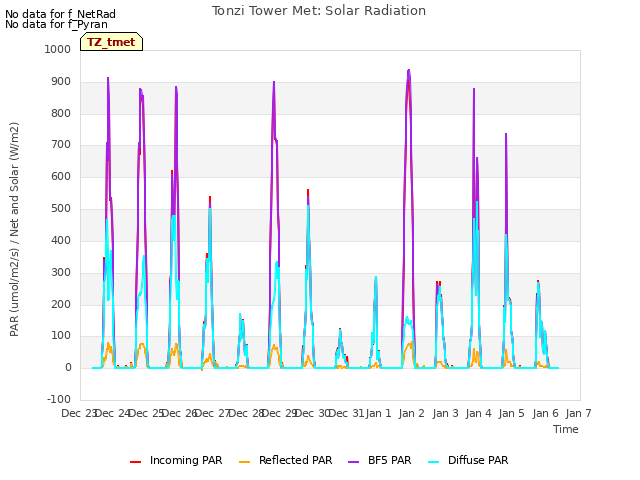Image resolution: width=640 pixels, height=480 pixels.
Task: Click x-axis label Jan 3
Action: pyautogui.click(x=445, y=413)
